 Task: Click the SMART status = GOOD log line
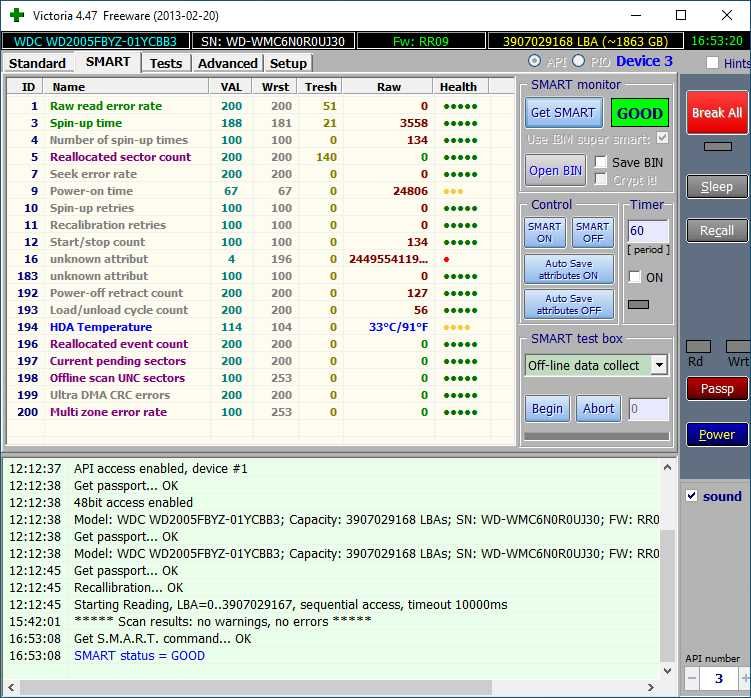click(x=139, y=655)
